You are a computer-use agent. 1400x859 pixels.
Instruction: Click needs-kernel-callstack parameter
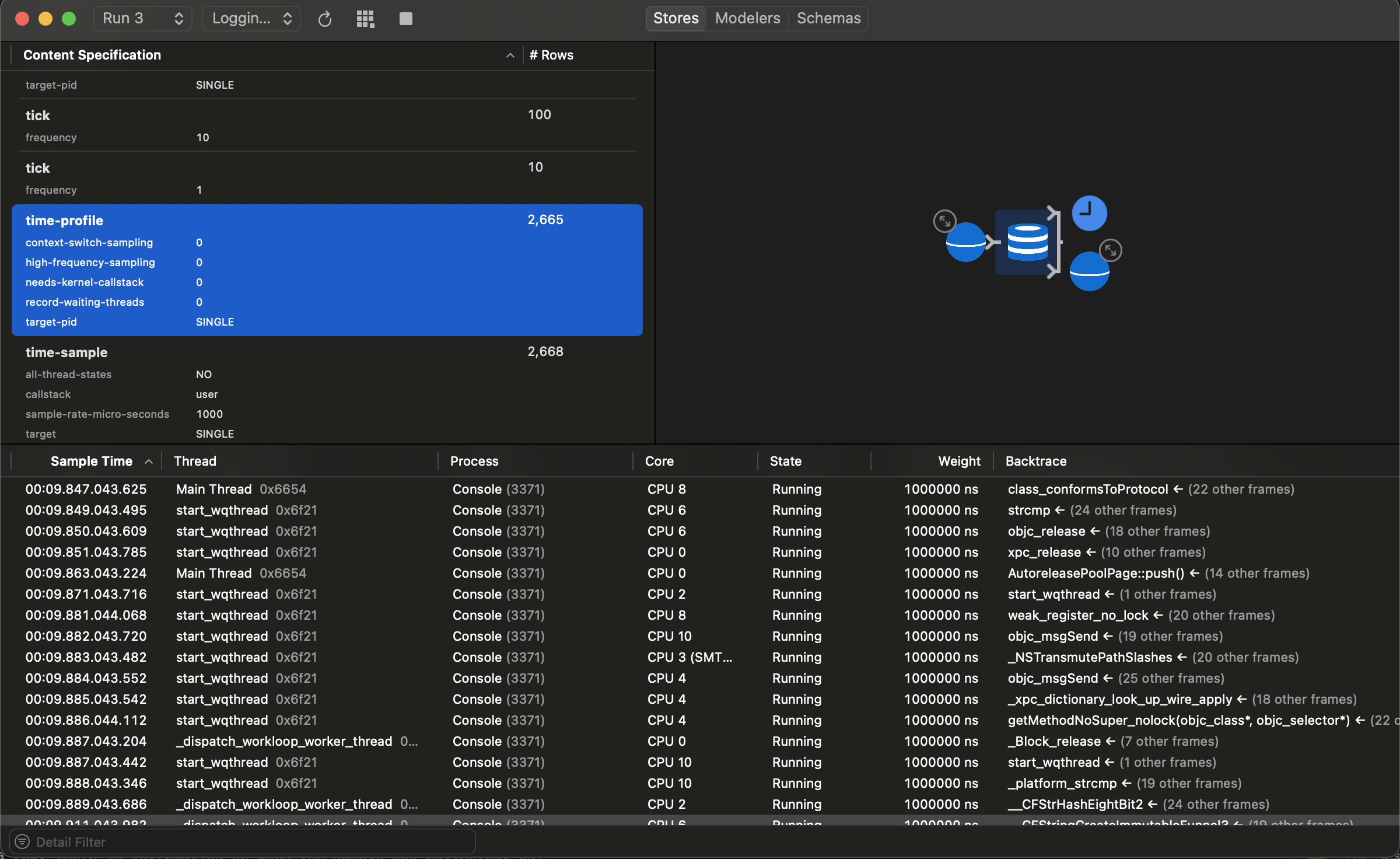85,282
